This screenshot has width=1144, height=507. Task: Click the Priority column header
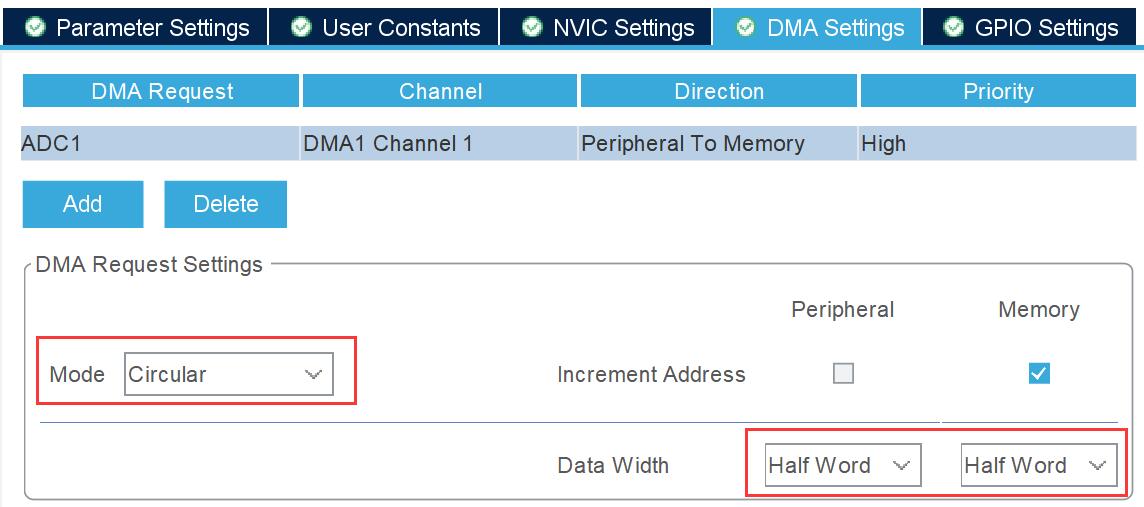click(997, 92)
